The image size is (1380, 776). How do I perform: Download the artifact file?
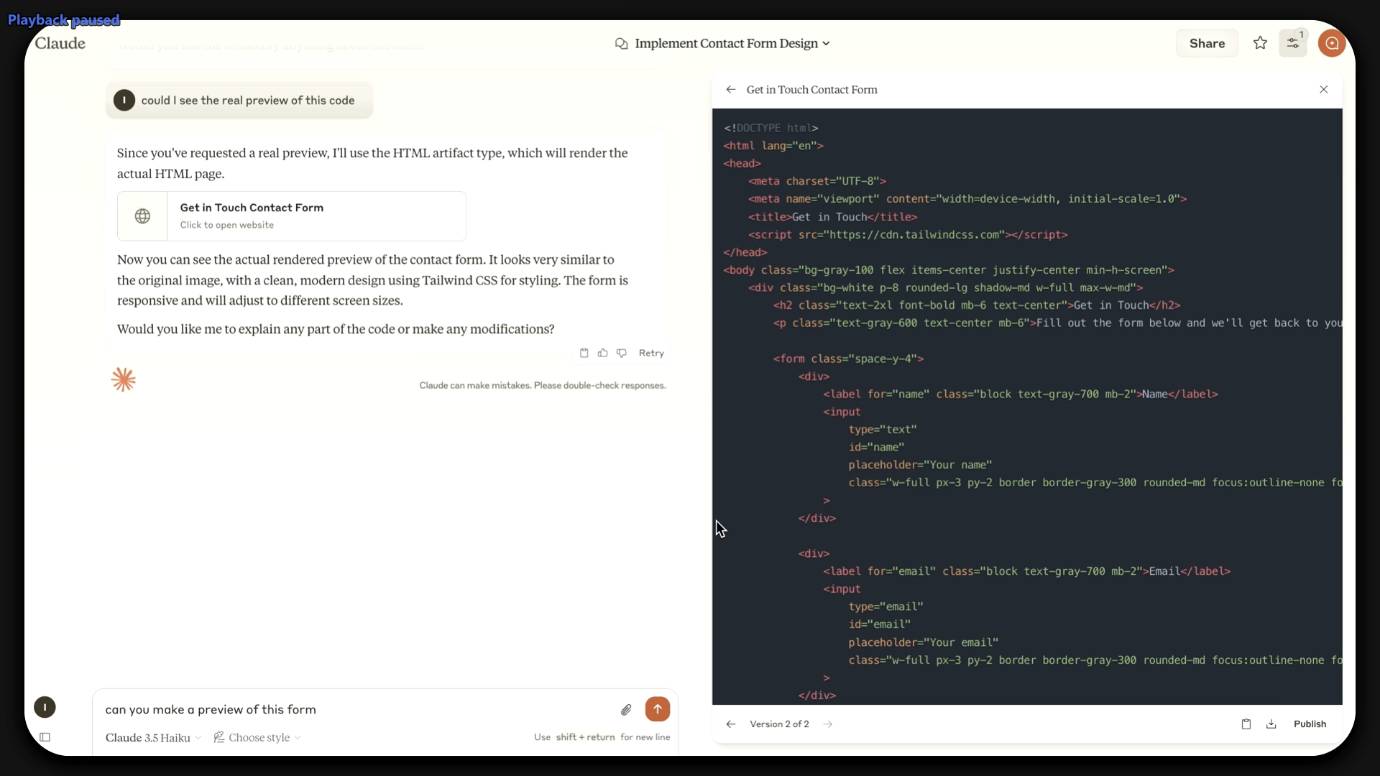click(x=1271, y=724)
